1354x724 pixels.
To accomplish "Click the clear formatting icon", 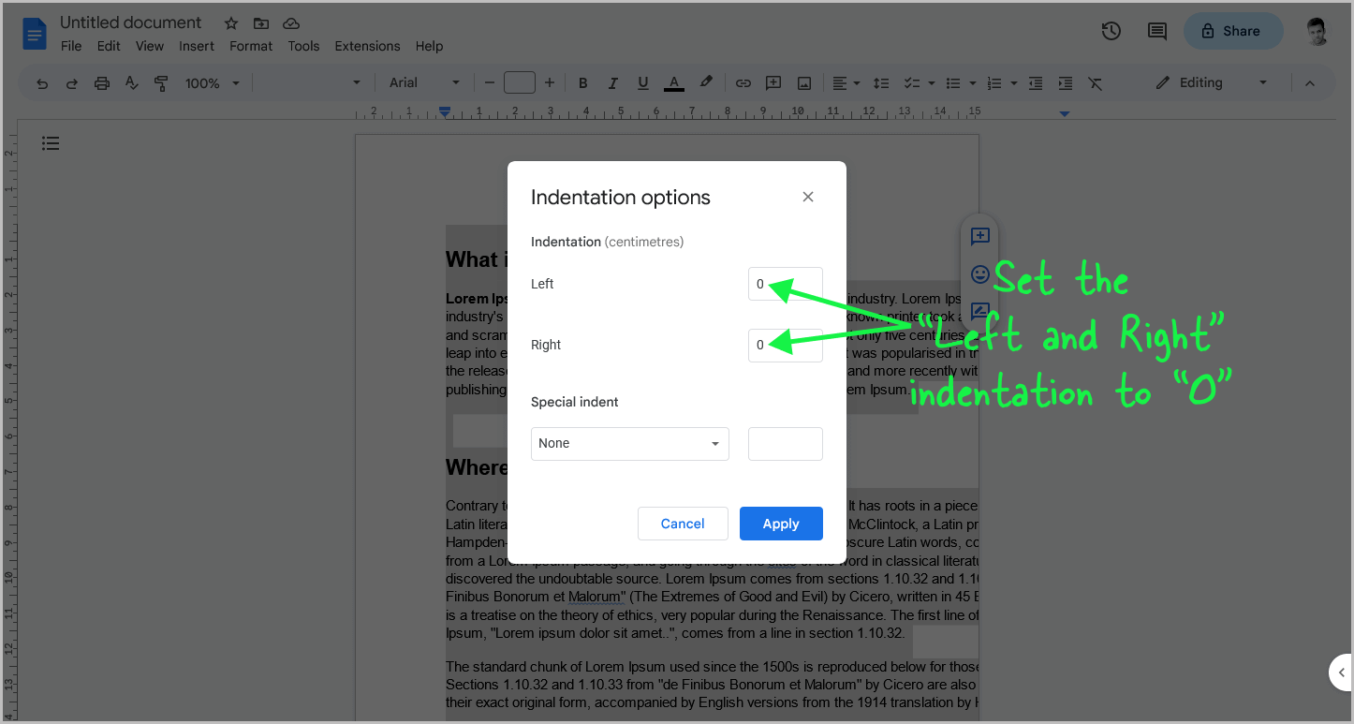I will click(1095, 83).
